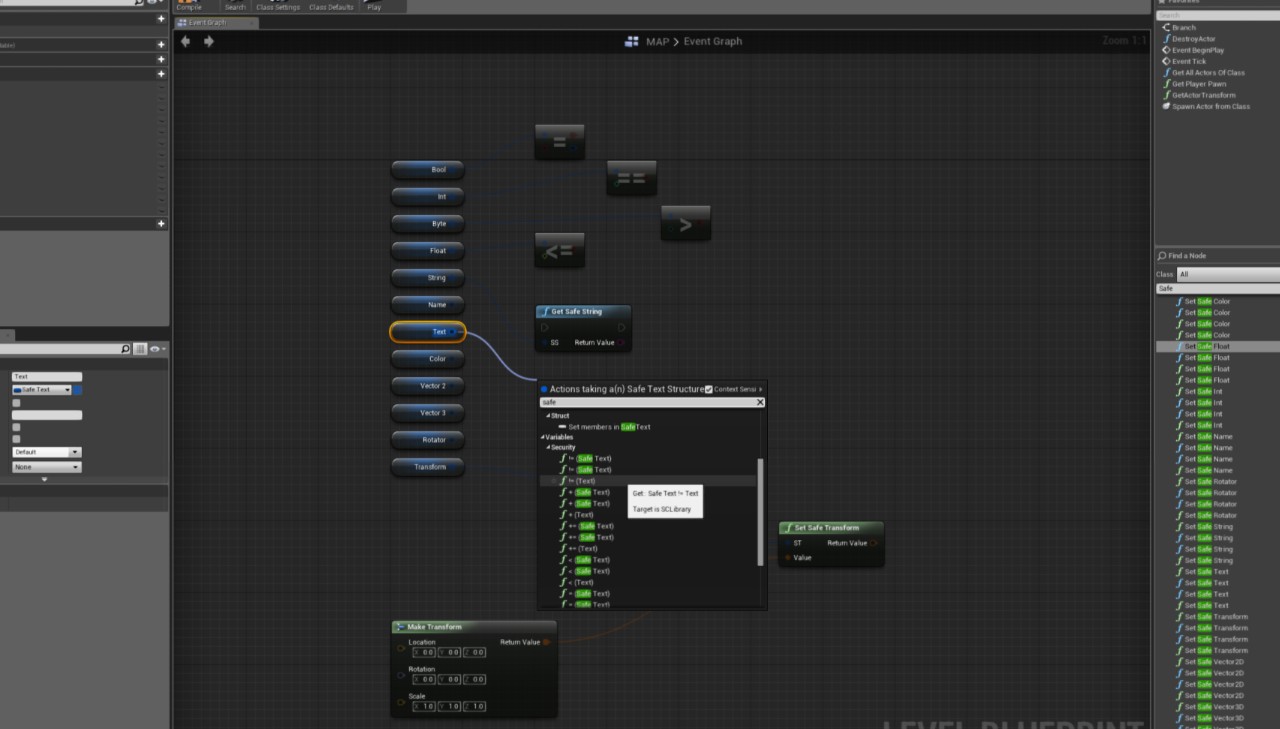
Task: Open the Class 'All' dropdown in palette
Action: pyautogui.click(x=1228, y=274)
